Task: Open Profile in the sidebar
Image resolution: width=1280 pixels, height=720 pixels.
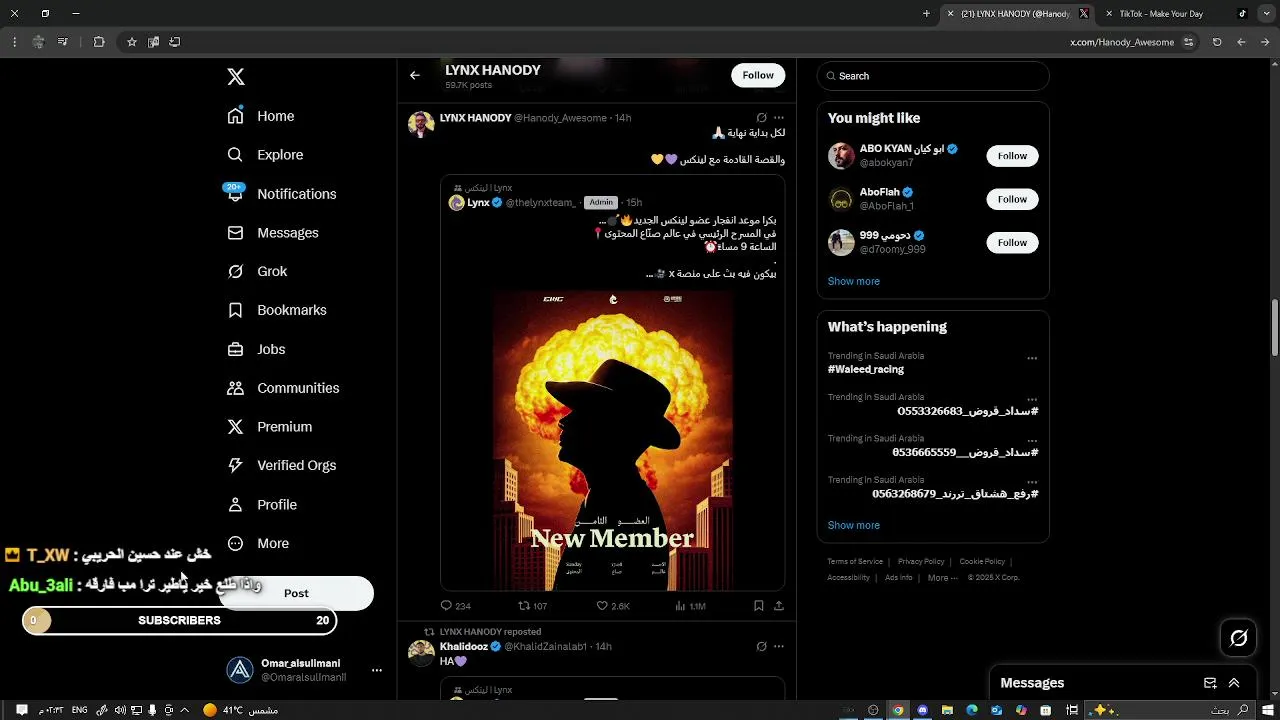Action: click(262, 505)
